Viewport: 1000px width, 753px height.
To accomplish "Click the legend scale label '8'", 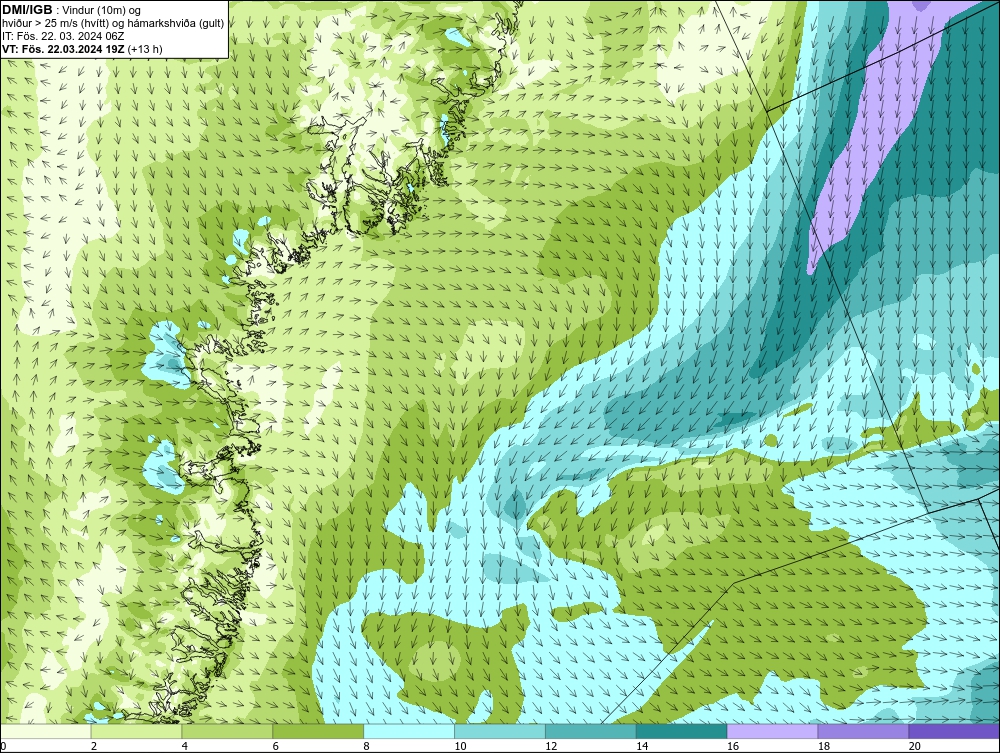I will (366, 746).
